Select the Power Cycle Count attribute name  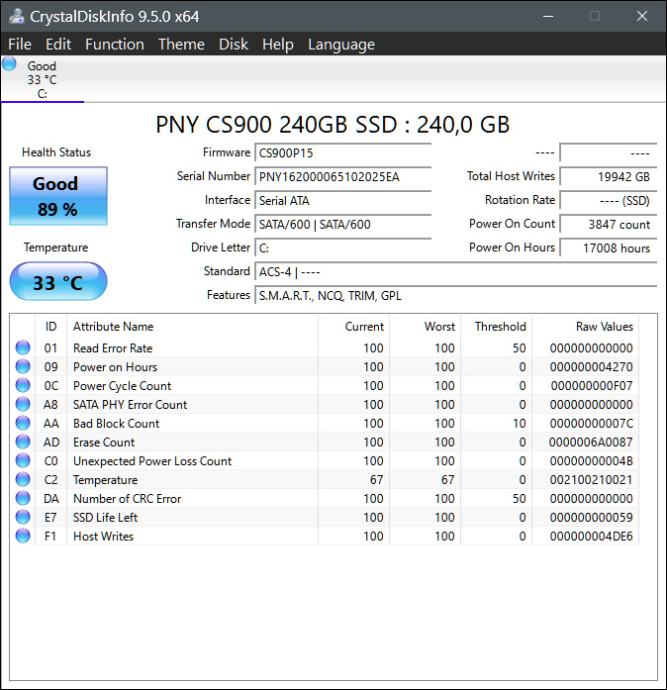pos(122,386)
